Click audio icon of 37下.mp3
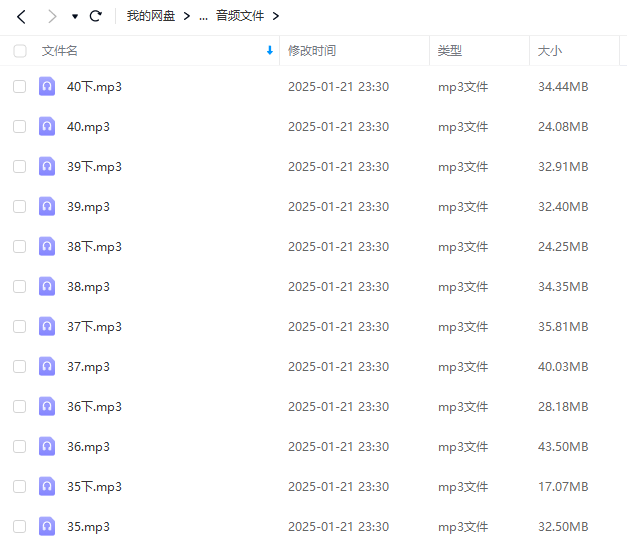 click(47, 326)
